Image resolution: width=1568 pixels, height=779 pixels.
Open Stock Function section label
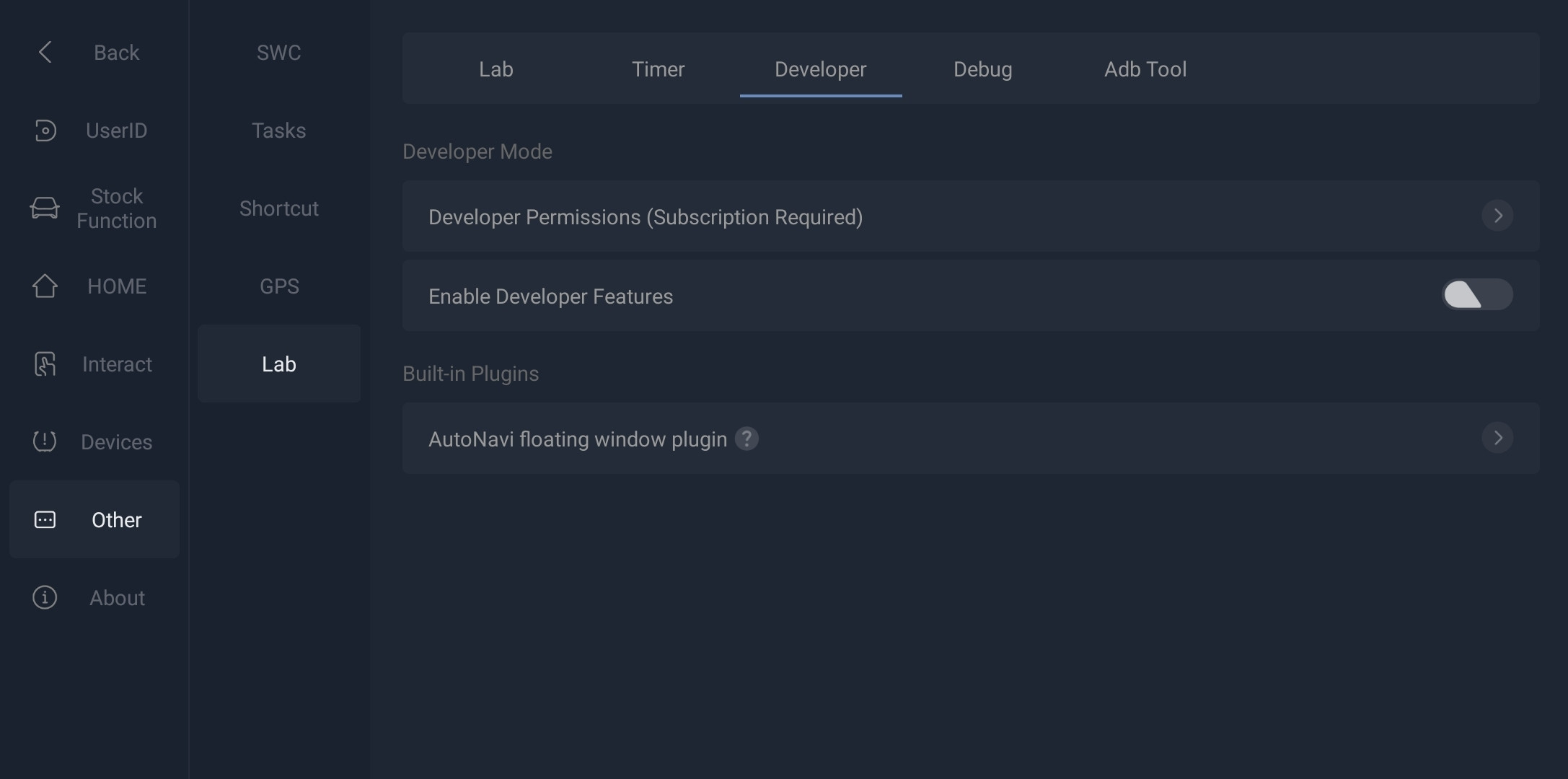coord(116,208)
